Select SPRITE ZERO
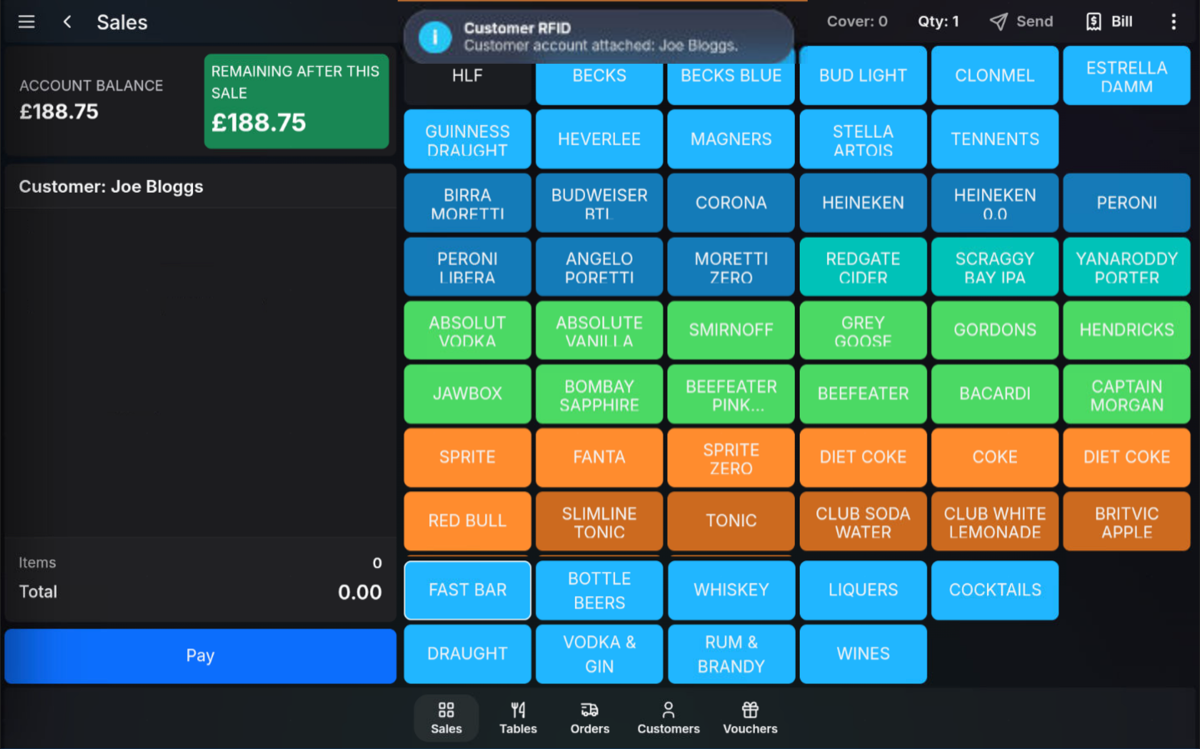This screenshot has height=749, width=1200. click(731, 458)
